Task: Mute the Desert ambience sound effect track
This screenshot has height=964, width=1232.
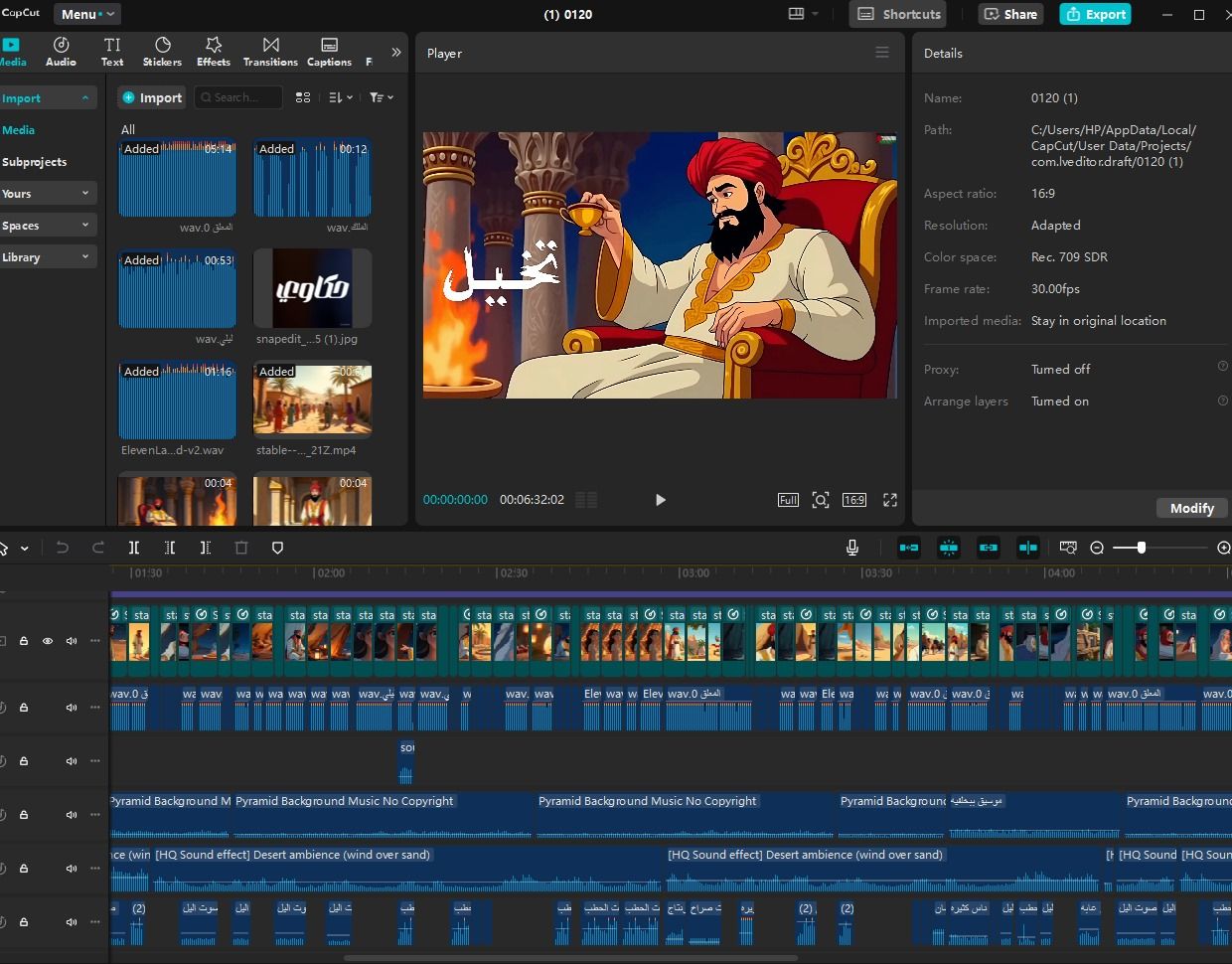Action: (72, 869)
